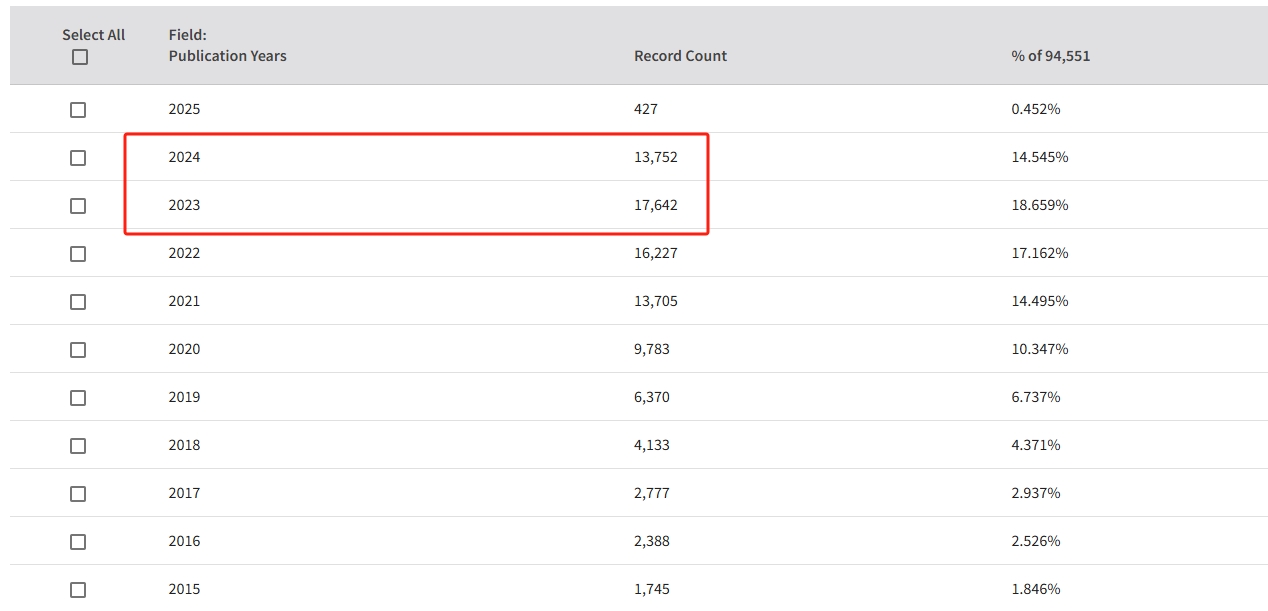Check the box next to 2023
The width and height of the screenshot is (1268, 611).
pyautogui.click(x=78, y=206)
